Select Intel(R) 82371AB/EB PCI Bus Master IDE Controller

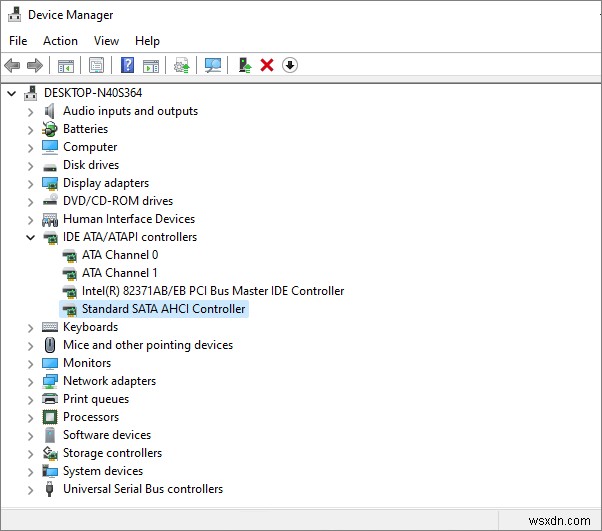click(x=213, y=291)
